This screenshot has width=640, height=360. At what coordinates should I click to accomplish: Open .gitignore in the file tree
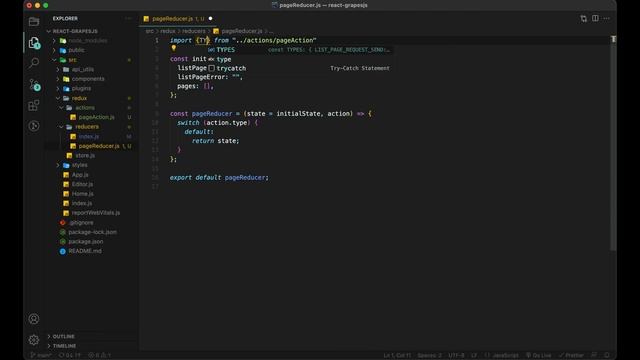click(x=81, y=222)
